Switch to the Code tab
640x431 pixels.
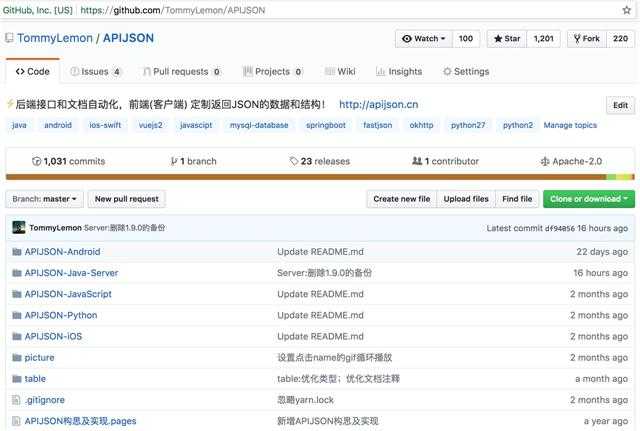point(33,71)
